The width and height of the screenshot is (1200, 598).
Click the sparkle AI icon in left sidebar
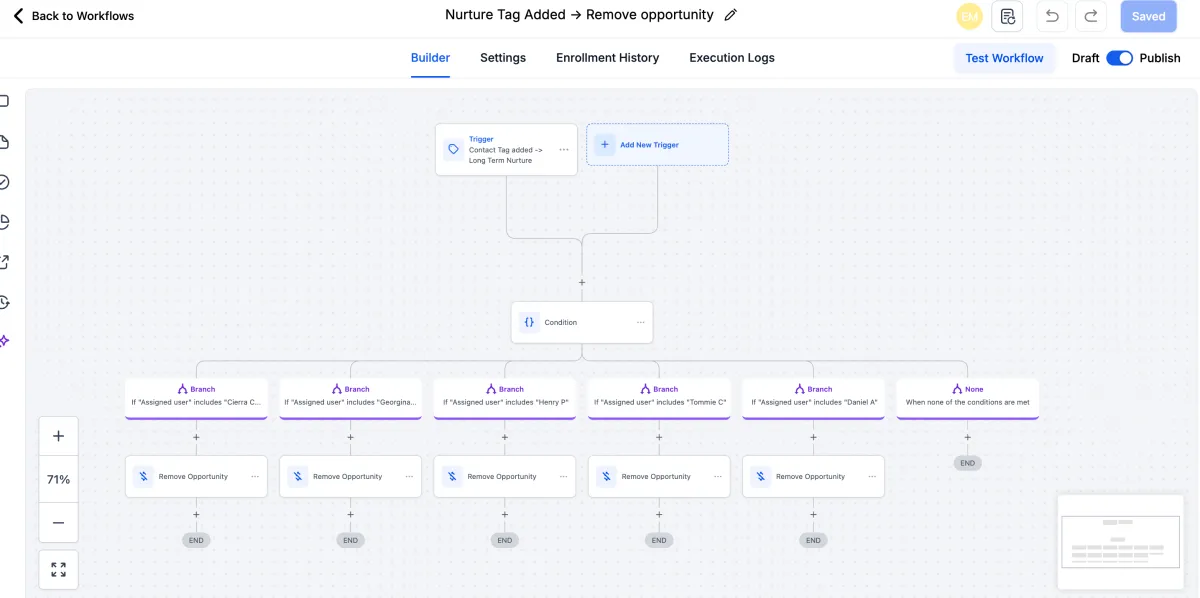[x=5, y=341]
